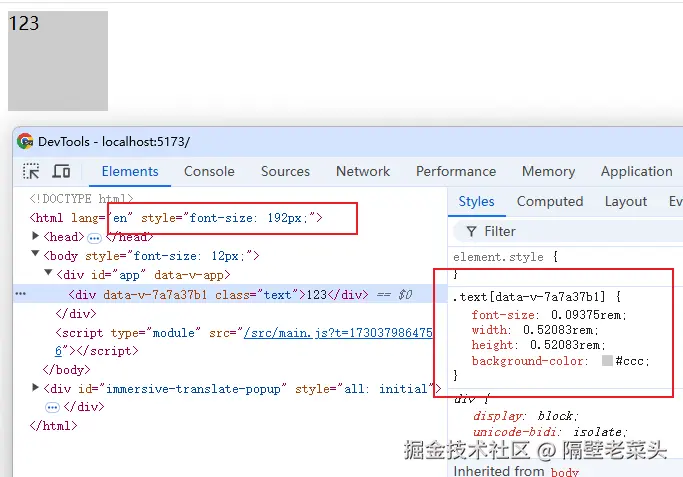Open the three-dot menu beside the selected div row

pyautogui.click(x=20, y=294)
